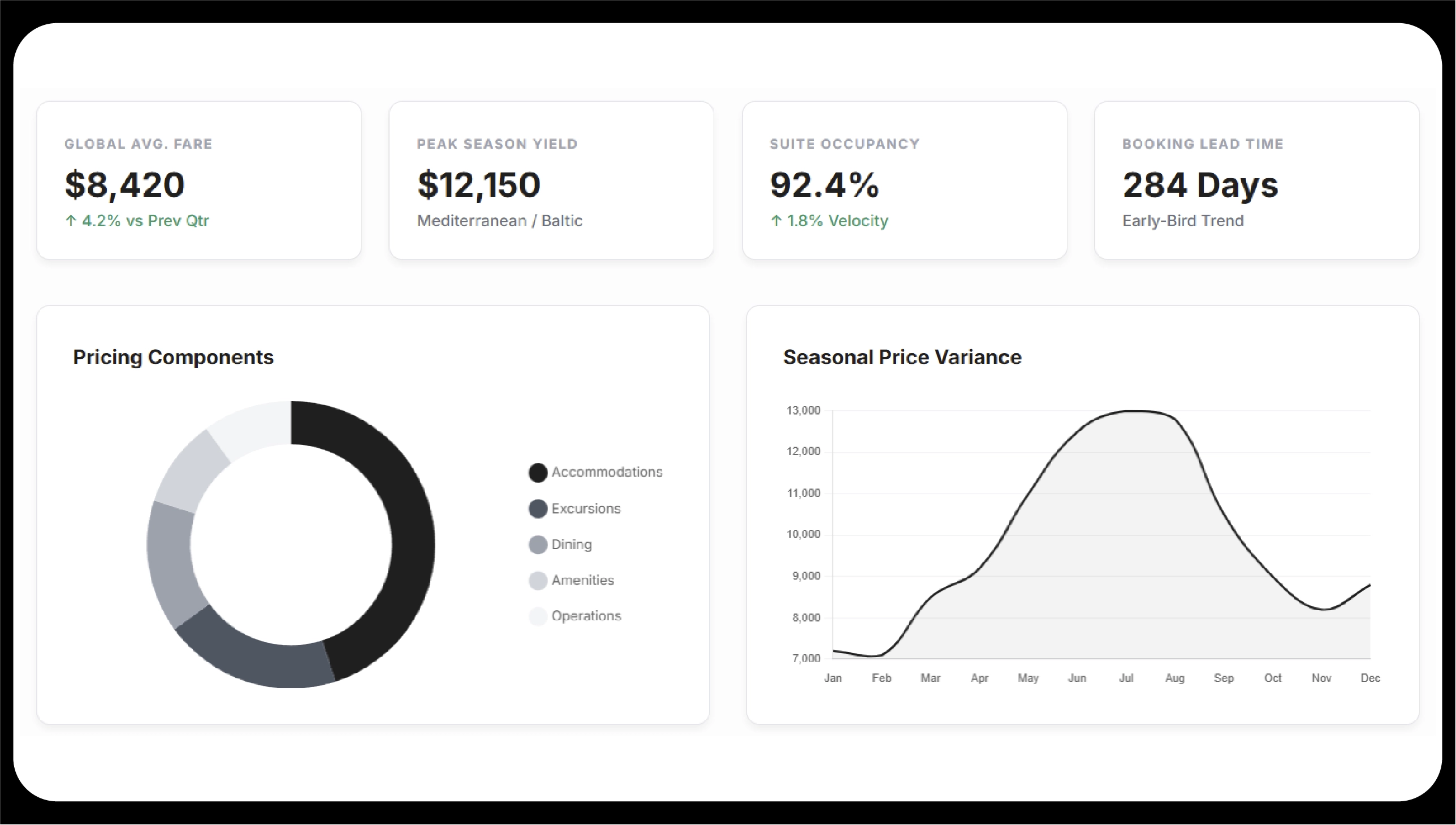
Task: Open the Booking Lead Time card
Action: [x=1256, y=180]
